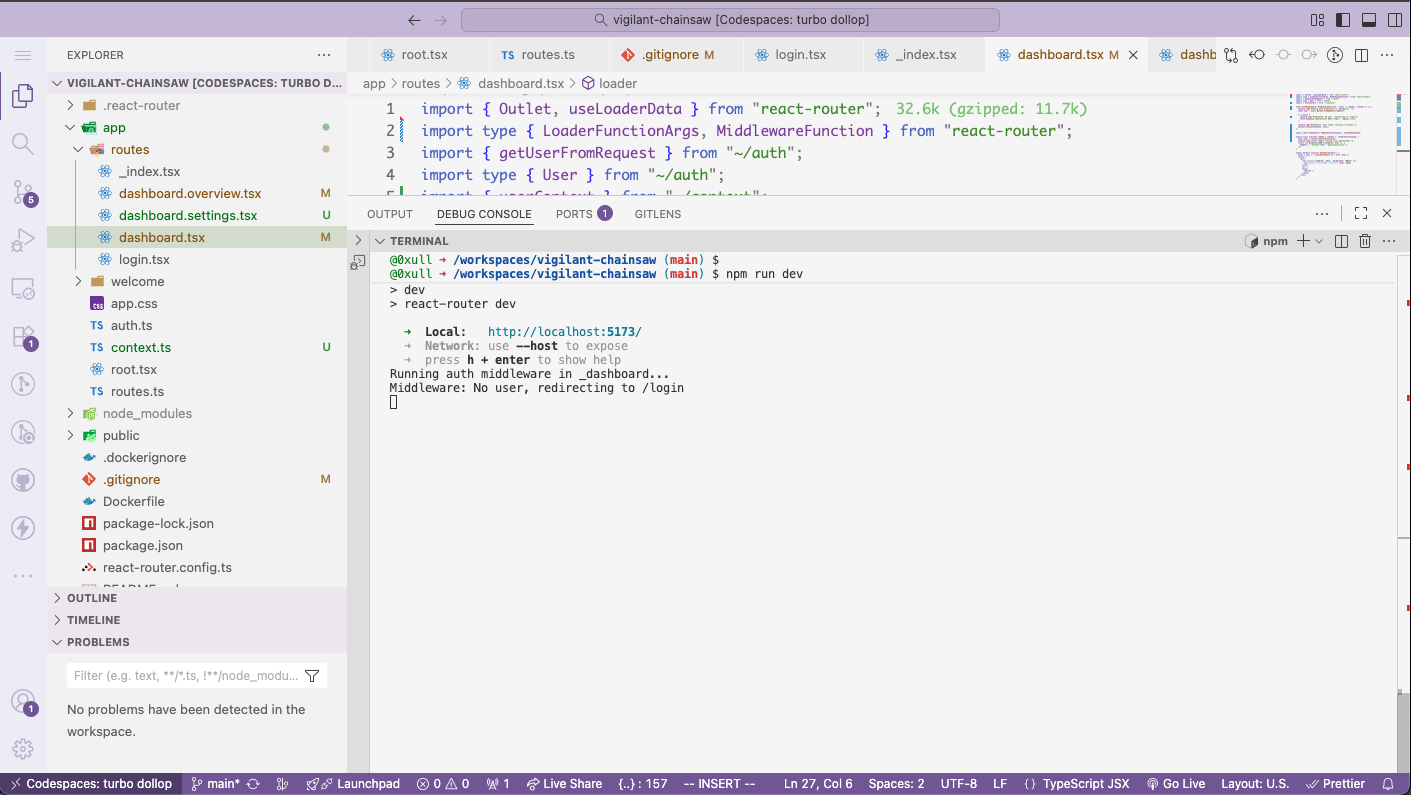Image resolution: width=1411 pixels, height=795 pixels.
Task: Click the file annotations circle-play icon
Action: click(1335, 55)
